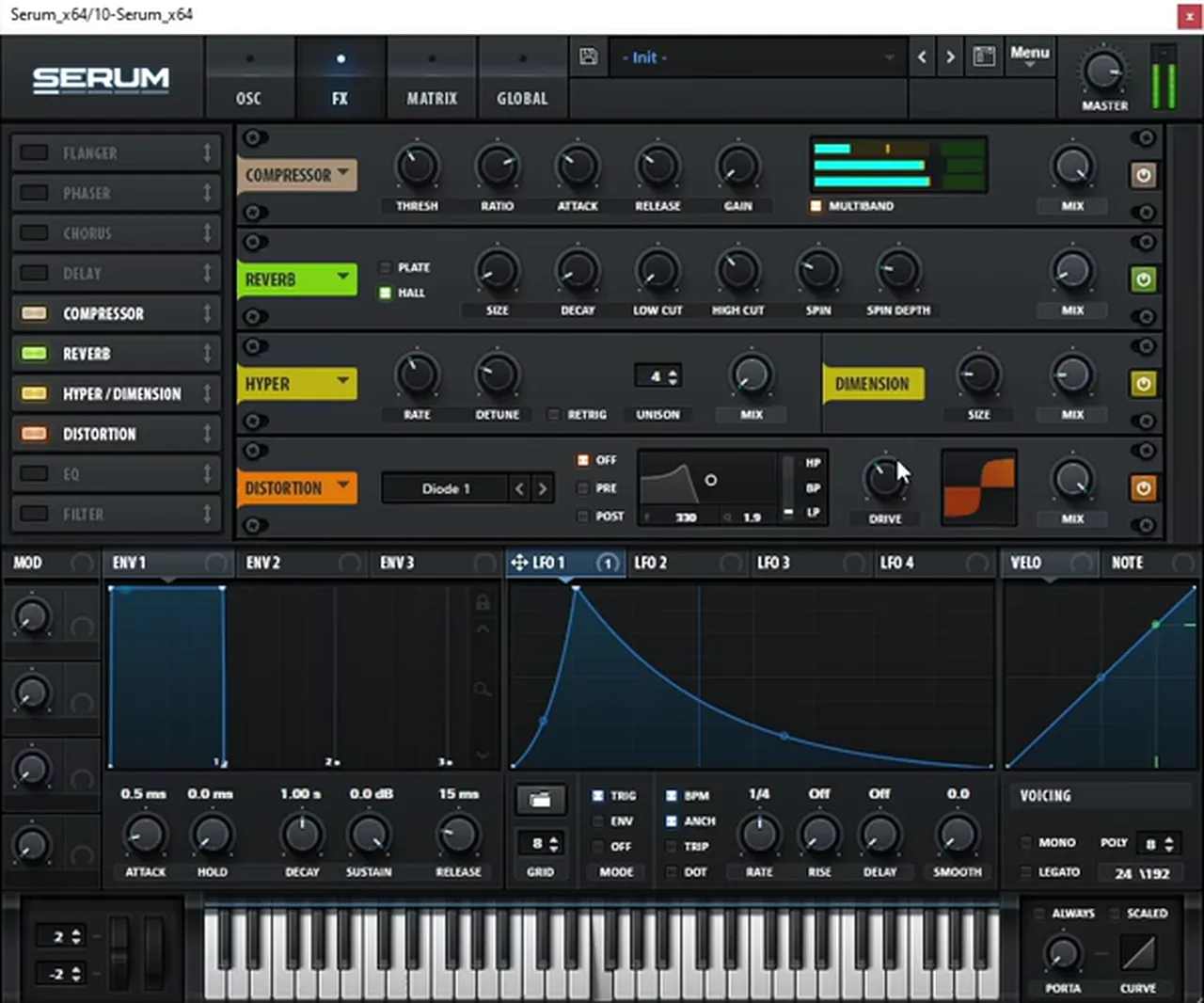The image size is (1204, 1003).
Task: Select next distortion type arrow
Action: (542, 488)
